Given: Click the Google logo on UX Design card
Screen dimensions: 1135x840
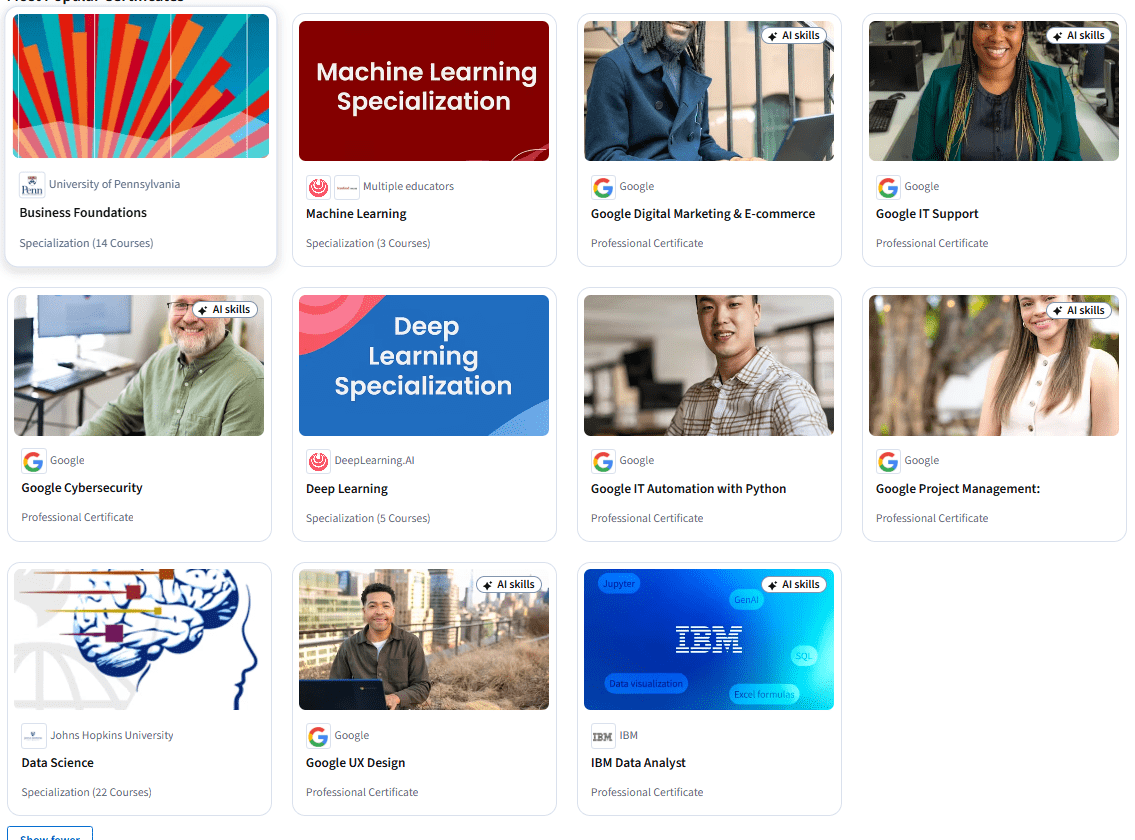Looking at the screenshot, I should tap(318, 736).
